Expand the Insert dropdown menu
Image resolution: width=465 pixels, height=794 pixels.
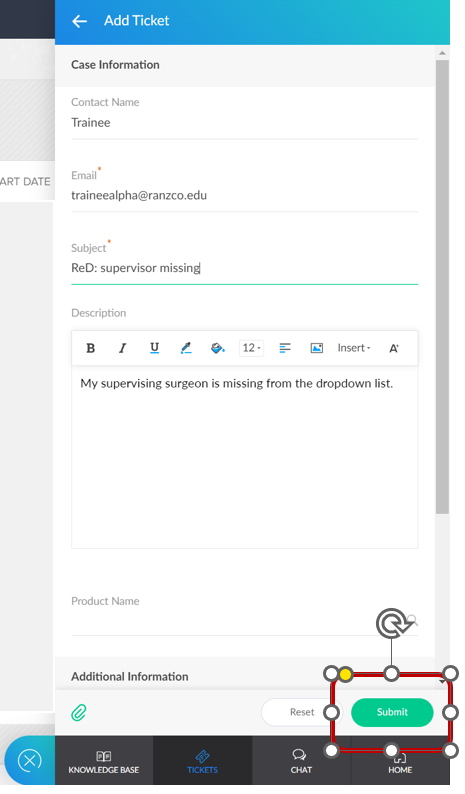point(354,348)
